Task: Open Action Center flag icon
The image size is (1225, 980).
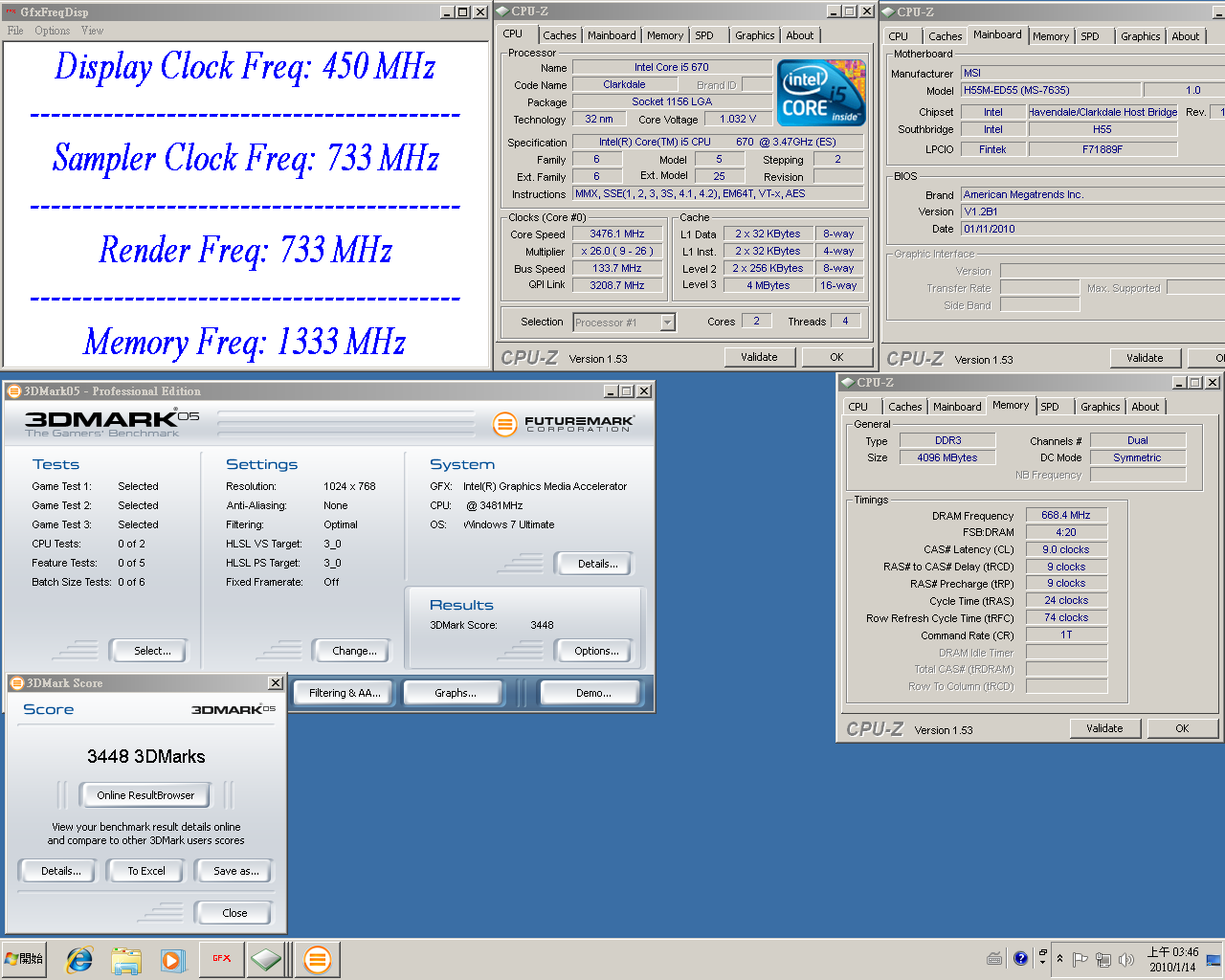Action: (x=1080, y=959)
